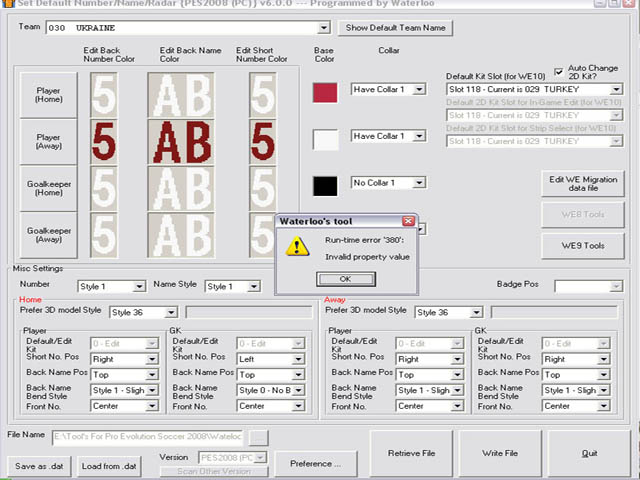Pick the white Player Away base color
This screenshot has height=480, width=640.
(325, 140)
